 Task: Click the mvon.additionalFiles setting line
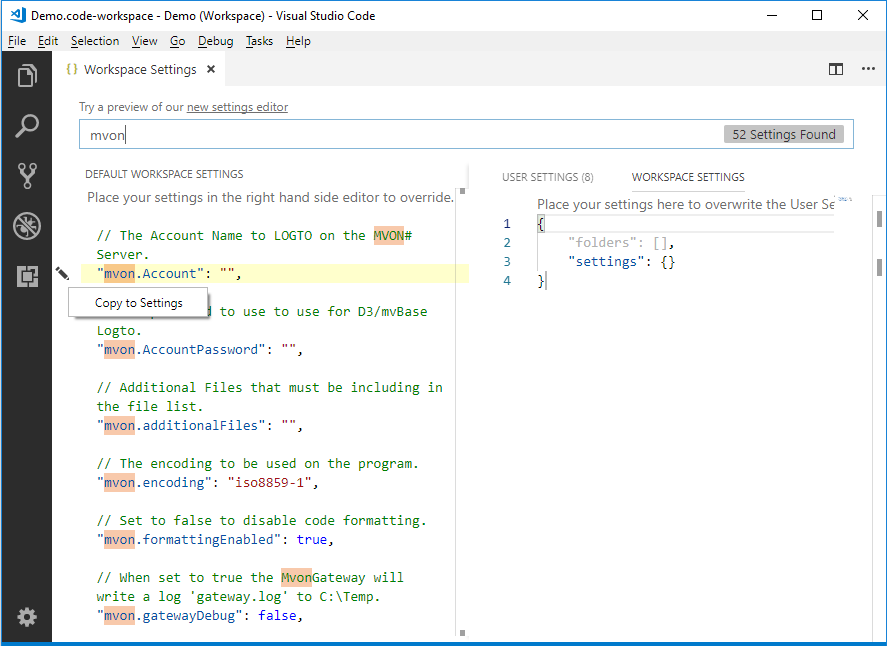[x=200, y=425]
